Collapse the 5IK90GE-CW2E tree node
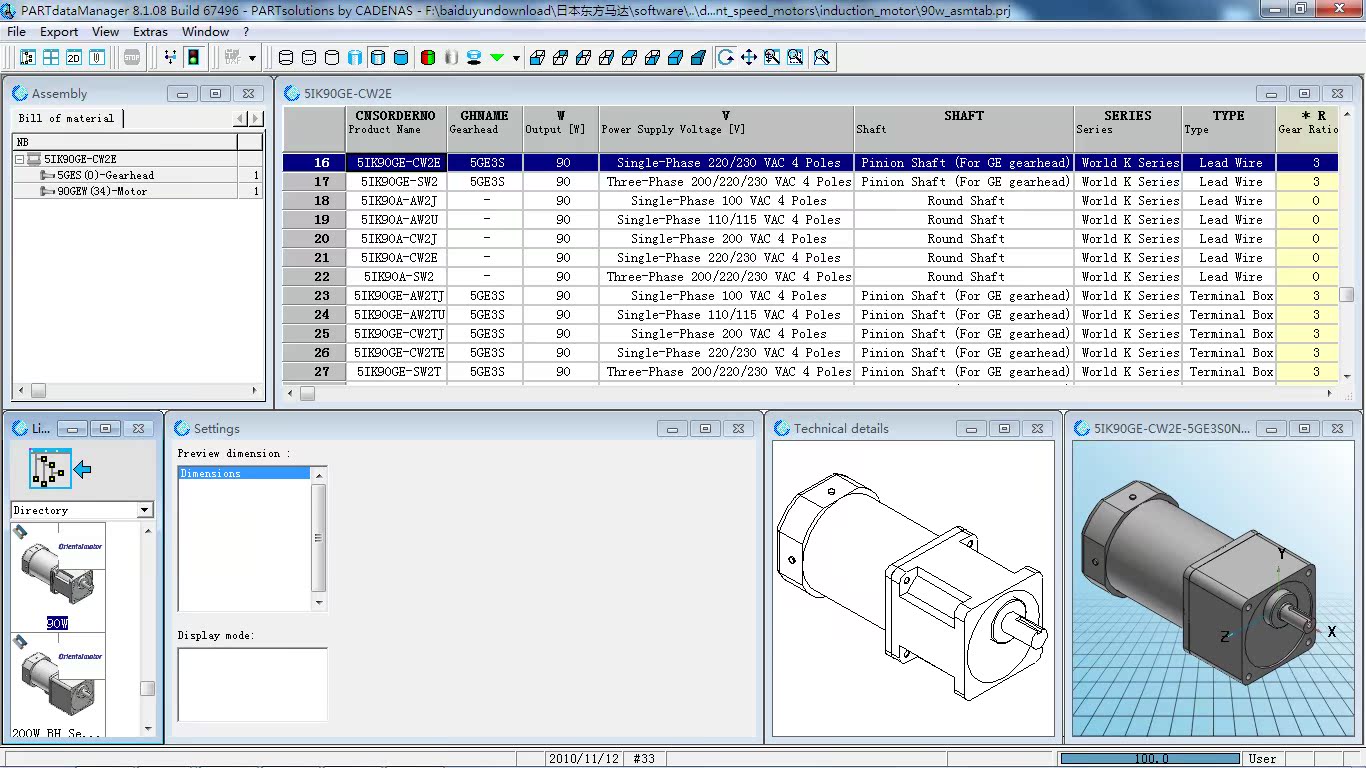The height and width of the screenshot is (768, 1366). coord(20,159)
